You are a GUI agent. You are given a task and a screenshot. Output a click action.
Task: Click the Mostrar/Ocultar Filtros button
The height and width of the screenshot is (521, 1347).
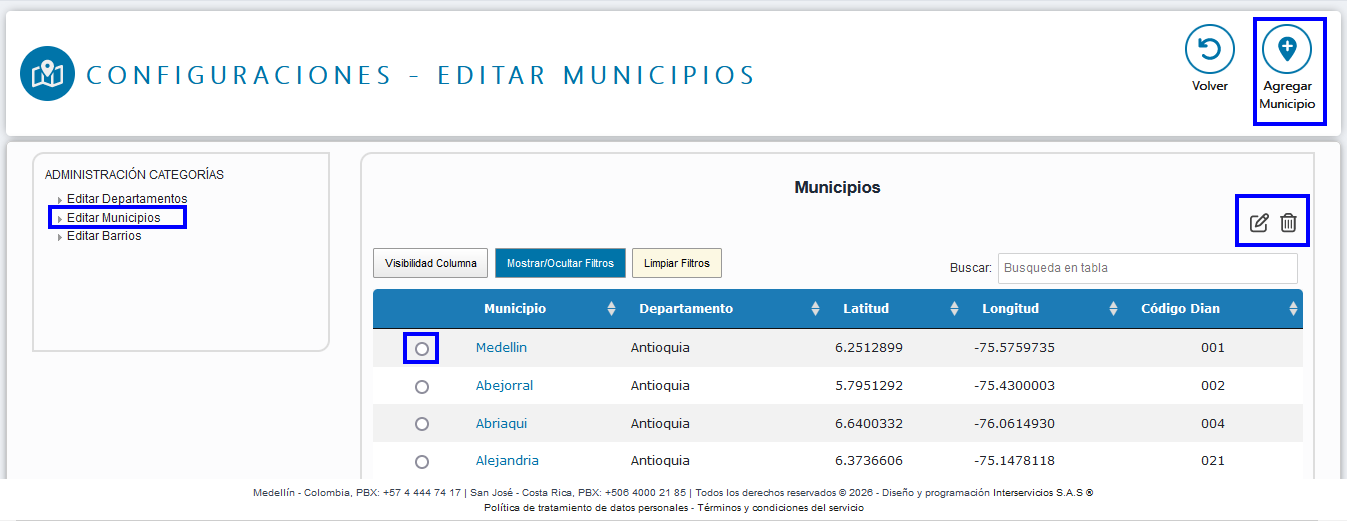[560, 263]
